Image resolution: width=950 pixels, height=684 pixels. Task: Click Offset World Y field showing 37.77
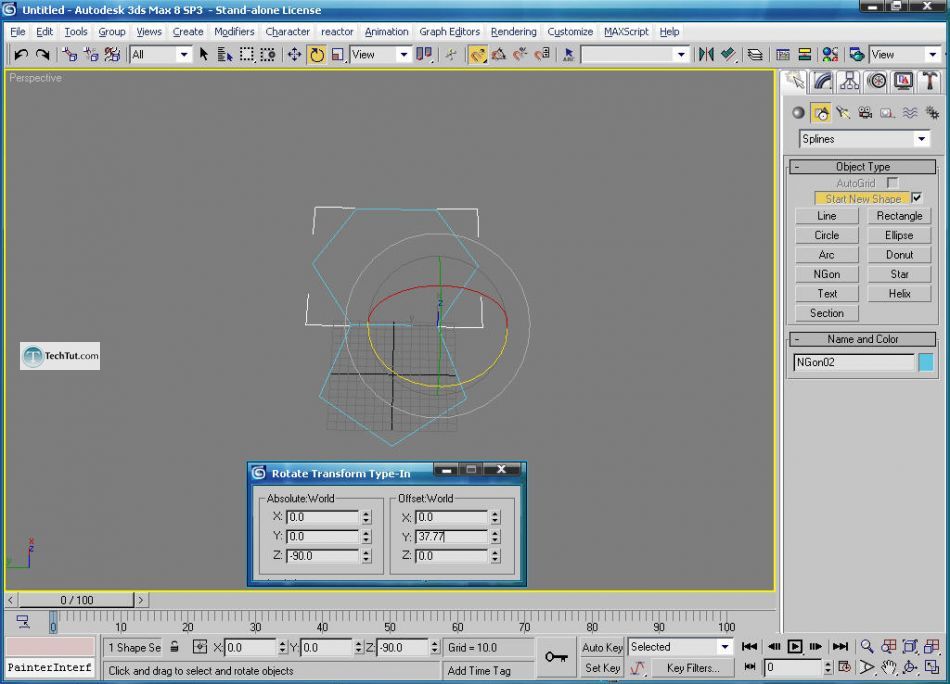pos(451,536)
